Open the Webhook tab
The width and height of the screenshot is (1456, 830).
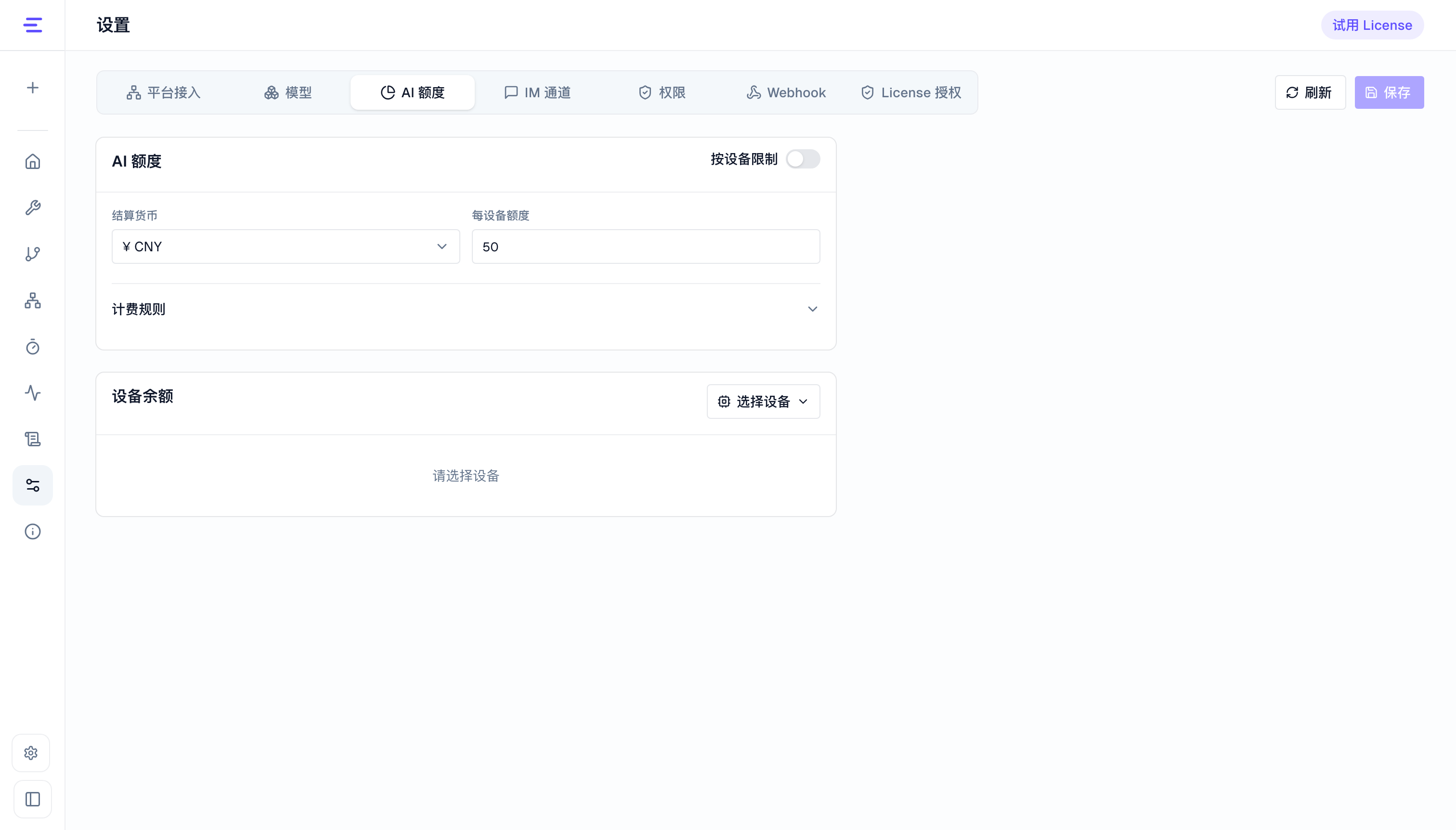click(x=786, y=92)
